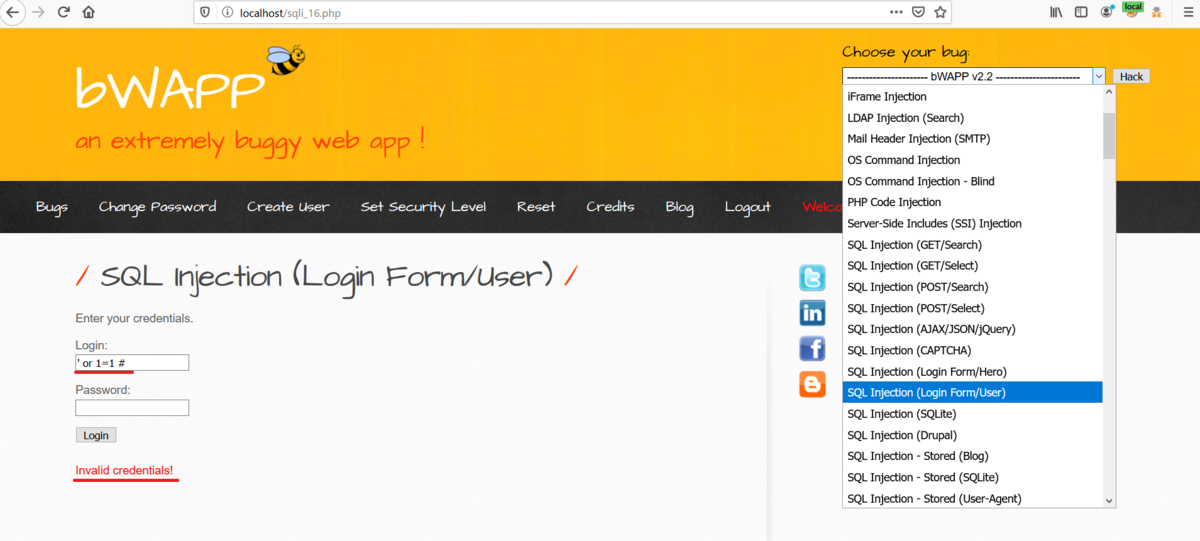
Task: Open the Credits page
Action: [610, 207]
